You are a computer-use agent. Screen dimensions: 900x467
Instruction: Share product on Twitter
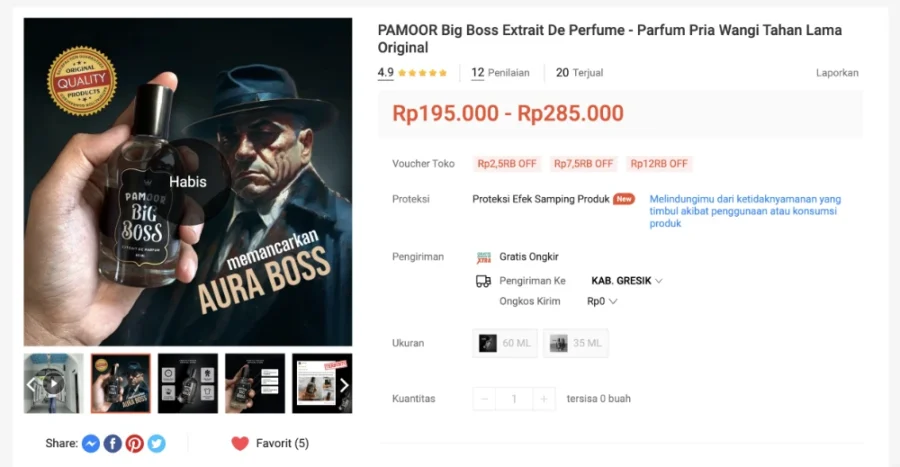(156, 443)
